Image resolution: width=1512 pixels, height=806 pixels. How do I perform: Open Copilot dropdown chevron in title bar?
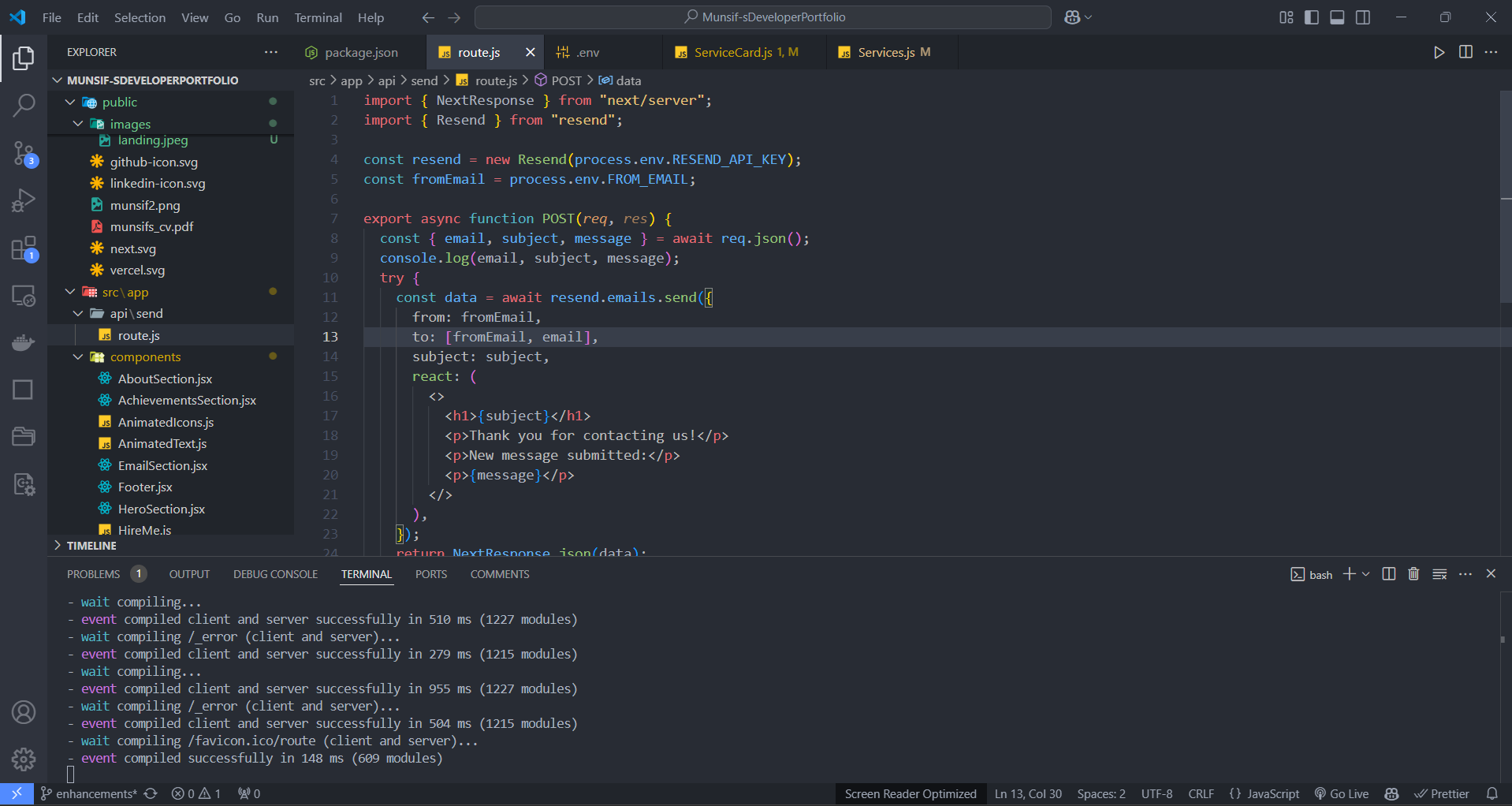click(1089, 17)
